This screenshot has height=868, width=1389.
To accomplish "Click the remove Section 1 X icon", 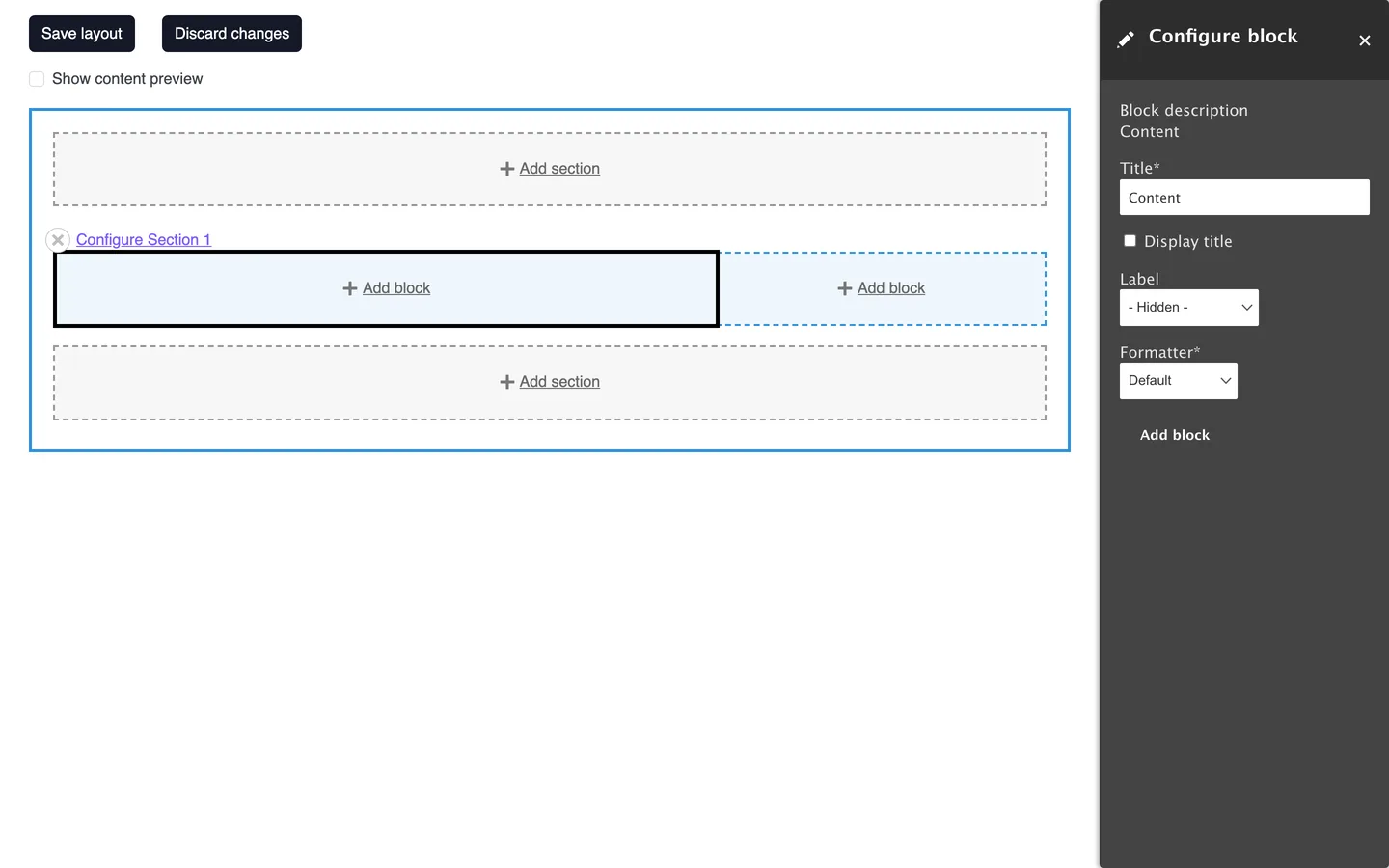I will tap(58, 240).
